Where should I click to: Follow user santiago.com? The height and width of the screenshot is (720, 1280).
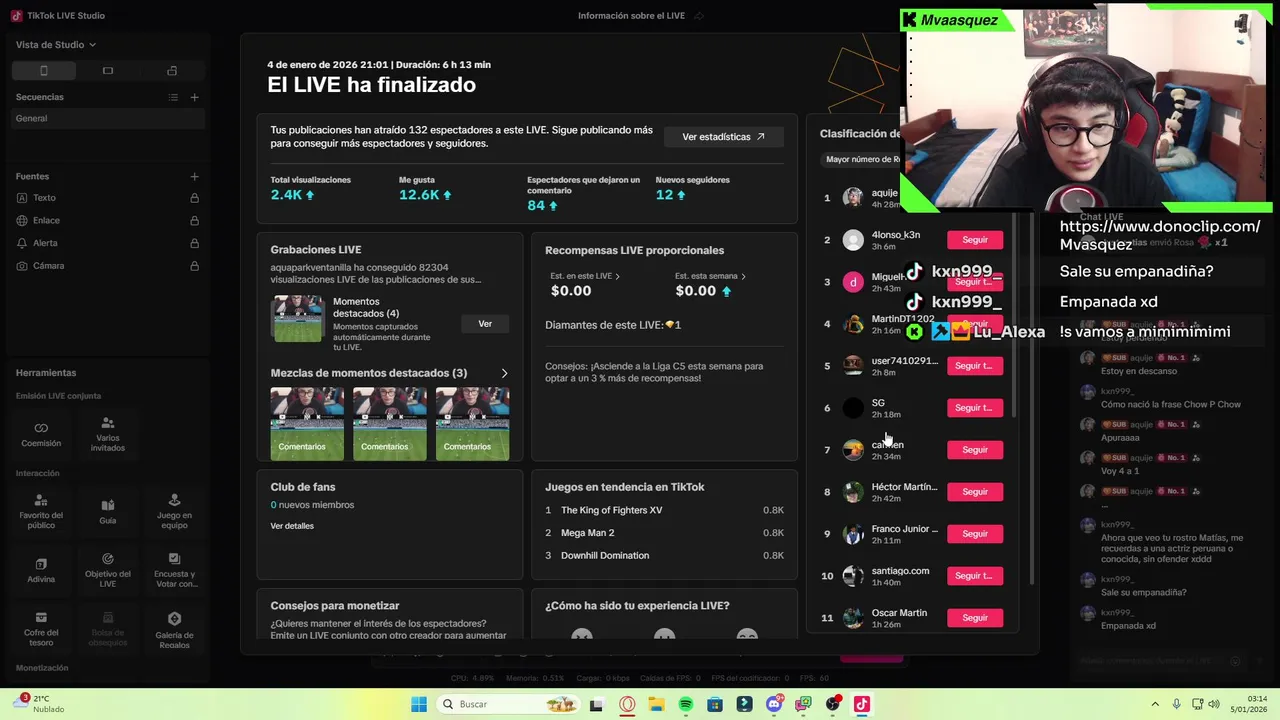coord(975,576)
